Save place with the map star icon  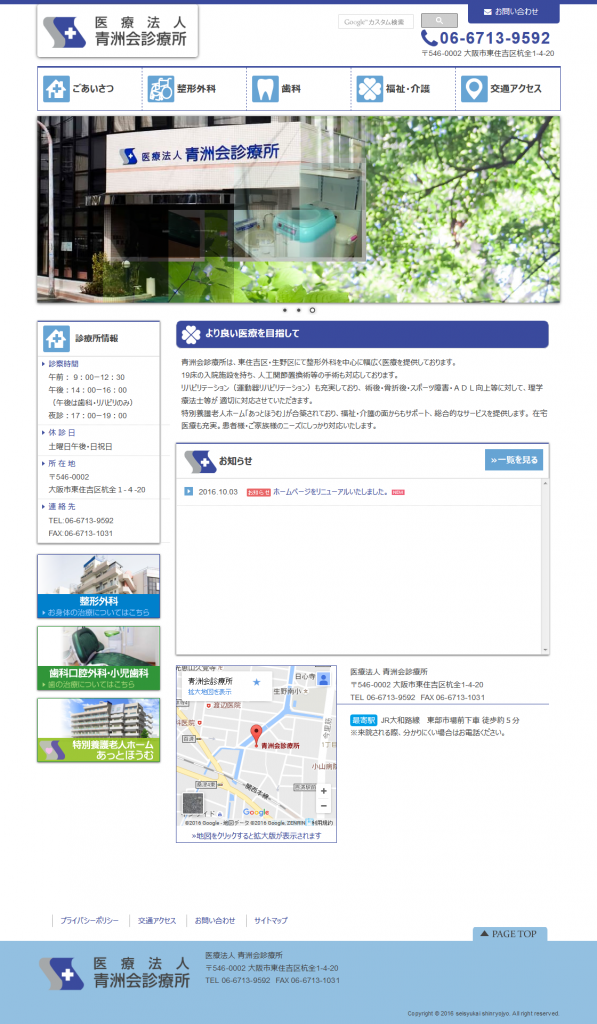coord(257,682)
